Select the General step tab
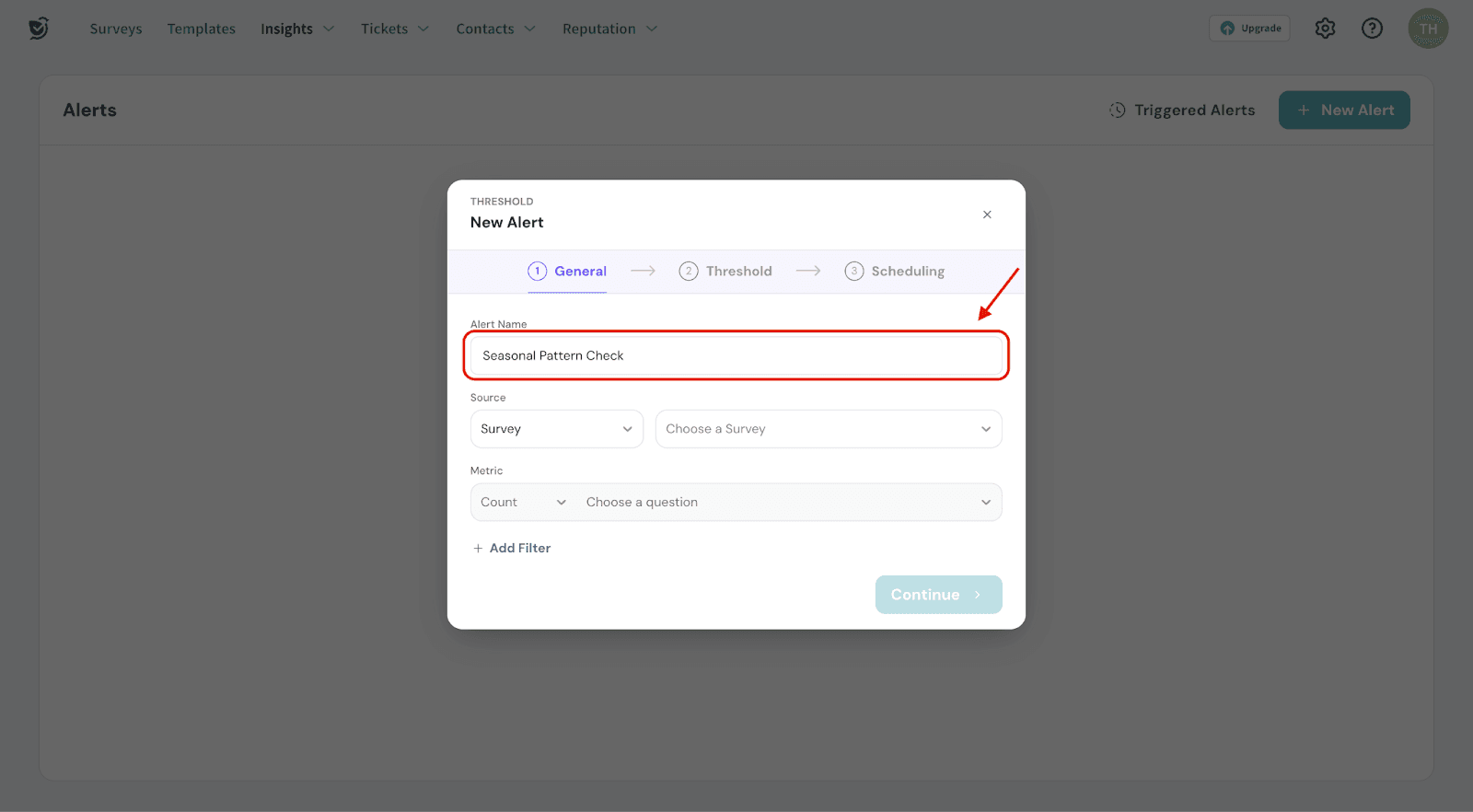Screen dimensions: 1473x812 tap(567, 272)
